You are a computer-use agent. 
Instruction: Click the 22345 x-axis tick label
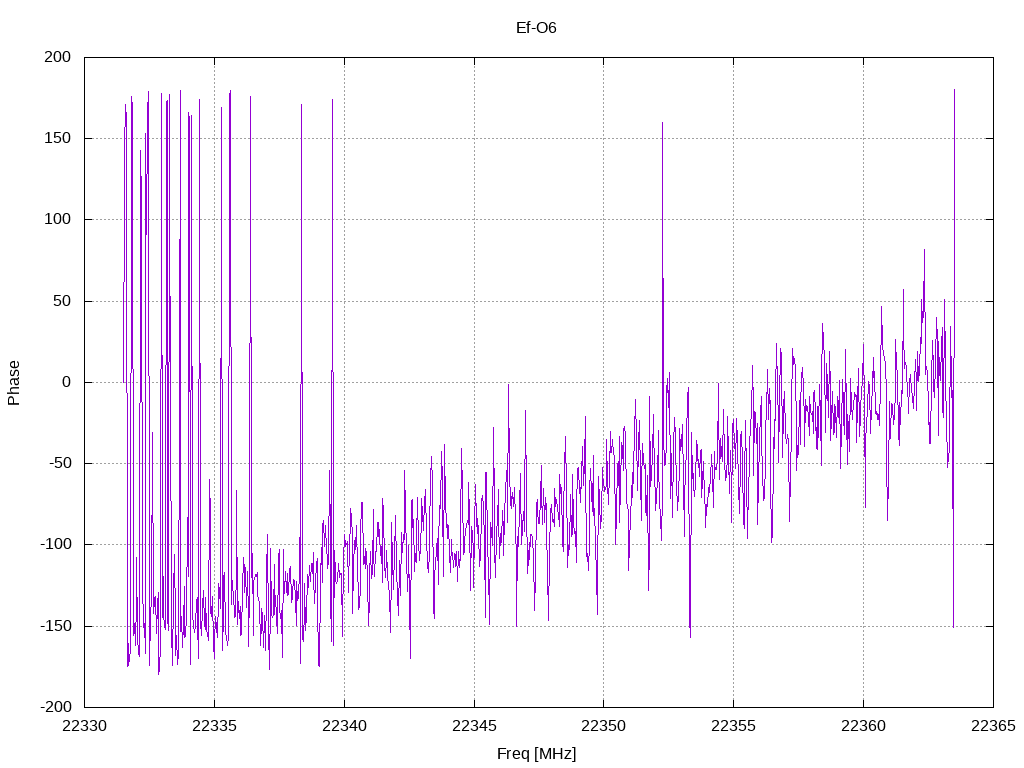pyautogui.click(x=474, y=726)
